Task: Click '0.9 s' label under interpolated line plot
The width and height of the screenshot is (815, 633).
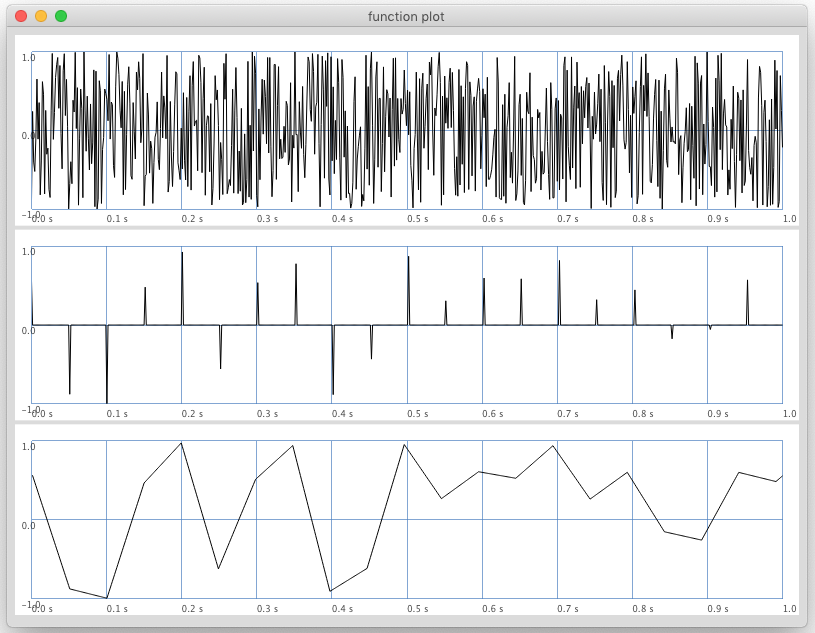Action: pyautogui.click(x=717, y=609)
